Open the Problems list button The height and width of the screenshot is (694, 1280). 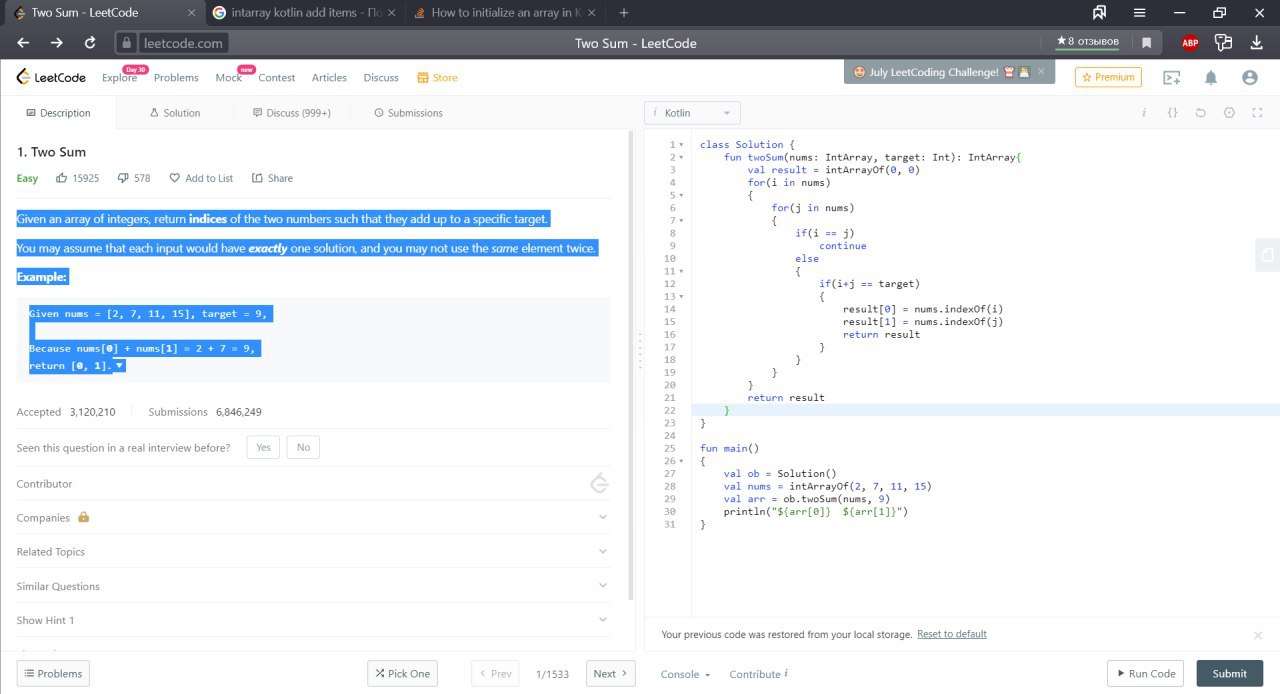[x=53, y=673]
